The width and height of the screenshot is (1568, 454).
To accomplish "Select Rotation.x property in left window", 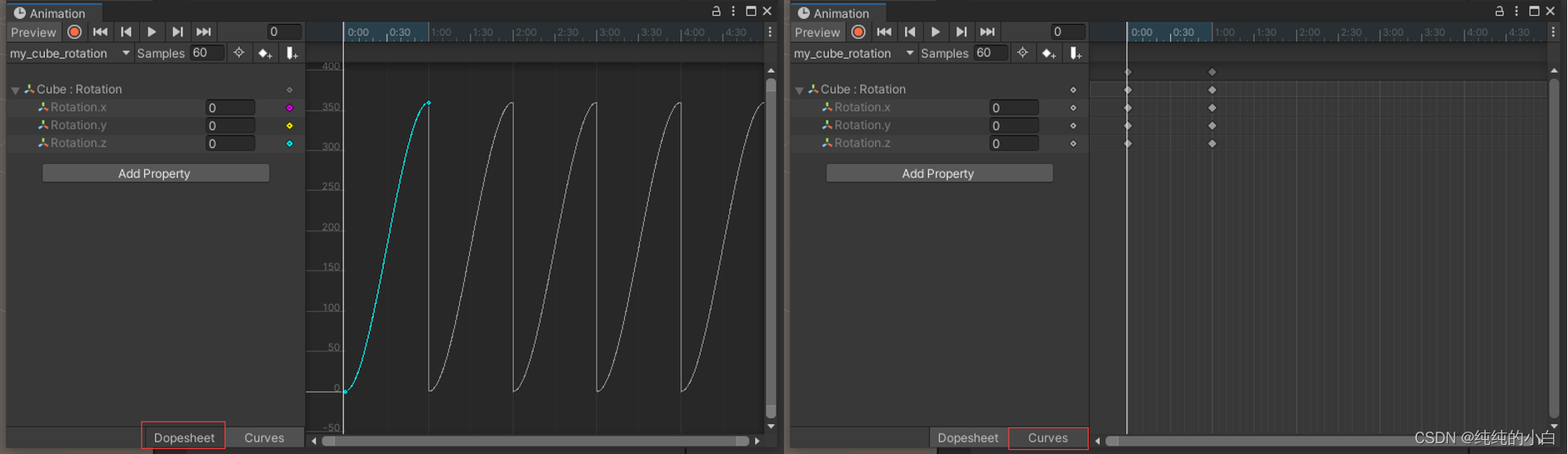I will [78, 107].
